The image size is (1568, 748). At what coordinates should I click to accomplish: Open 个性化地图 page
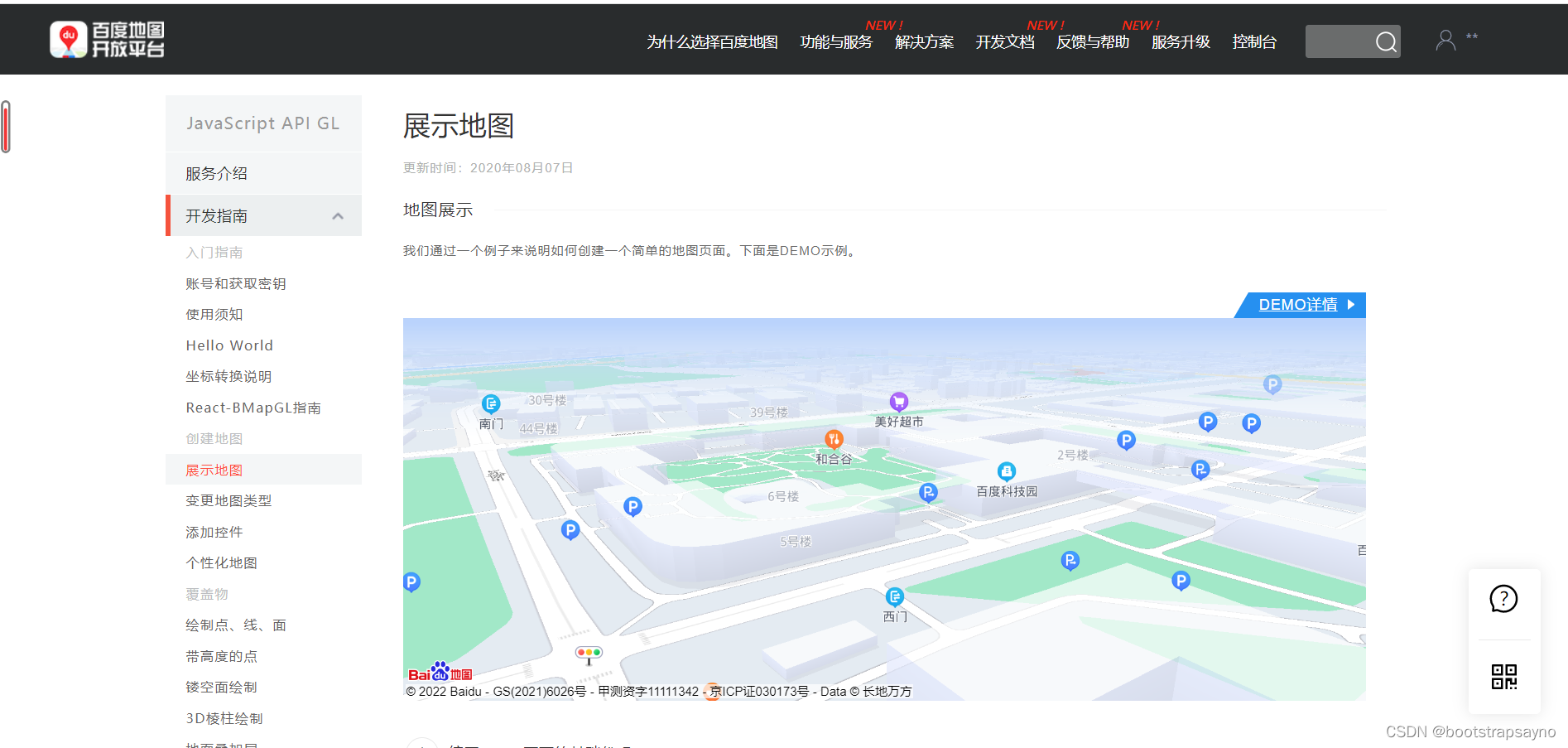[x=221, y=563]
